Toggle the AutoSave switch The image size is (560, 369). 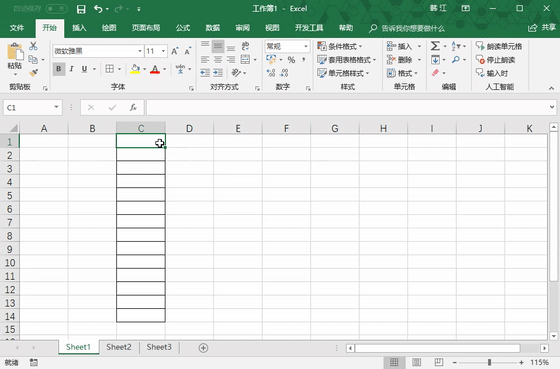click(57, 9)
